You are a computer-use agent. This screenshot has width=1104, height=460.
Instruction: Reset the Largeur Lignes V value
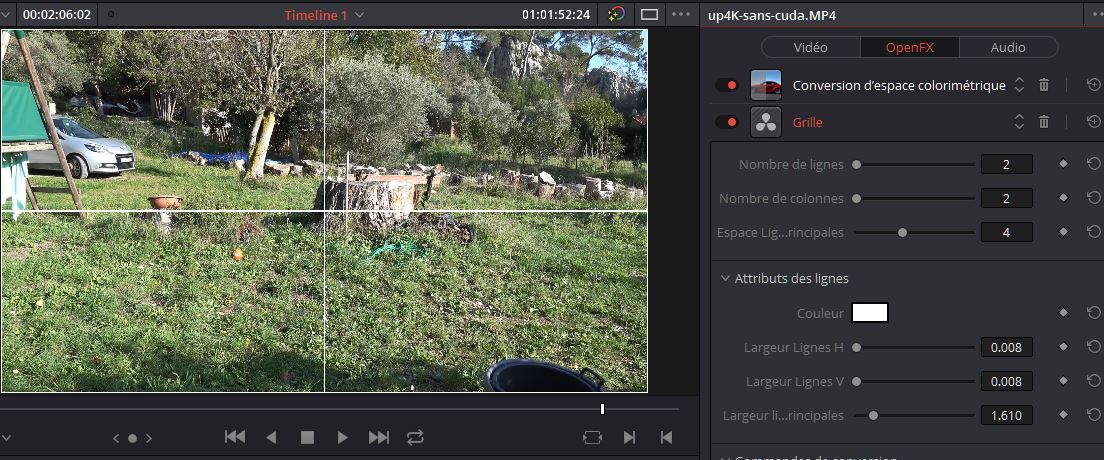pos(1093,381)
